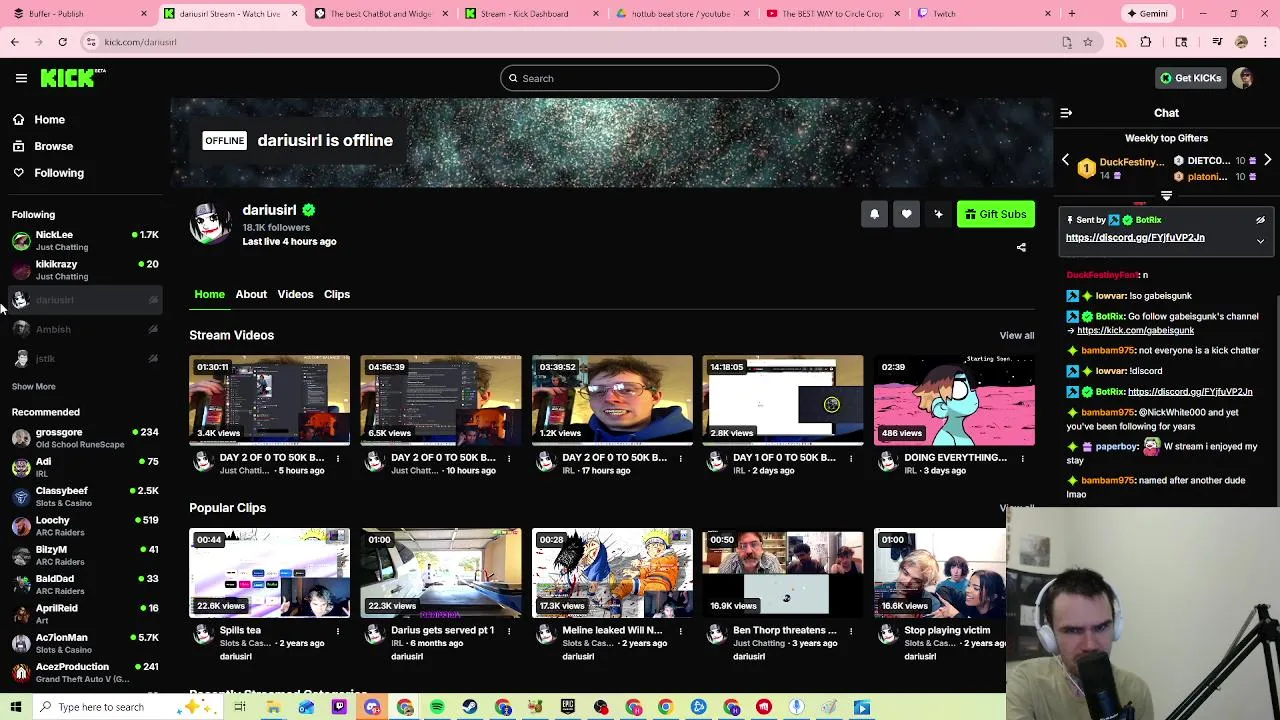Open options for the 01:30:17 video
Screen dimensions: 1280x720
point(338,458)
